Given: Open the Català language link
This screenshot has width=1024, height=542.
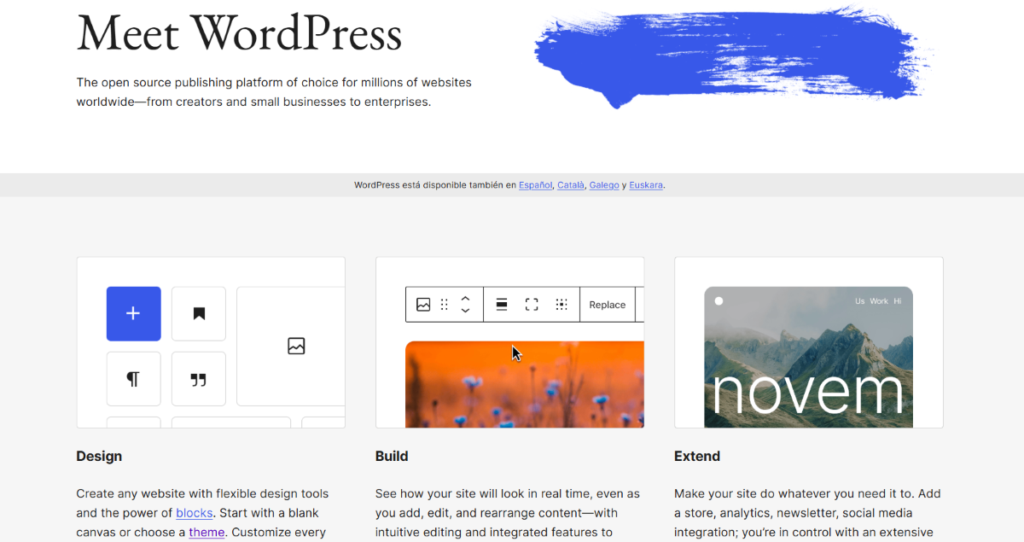Looking at the screenshot, I should click(571, 185).
